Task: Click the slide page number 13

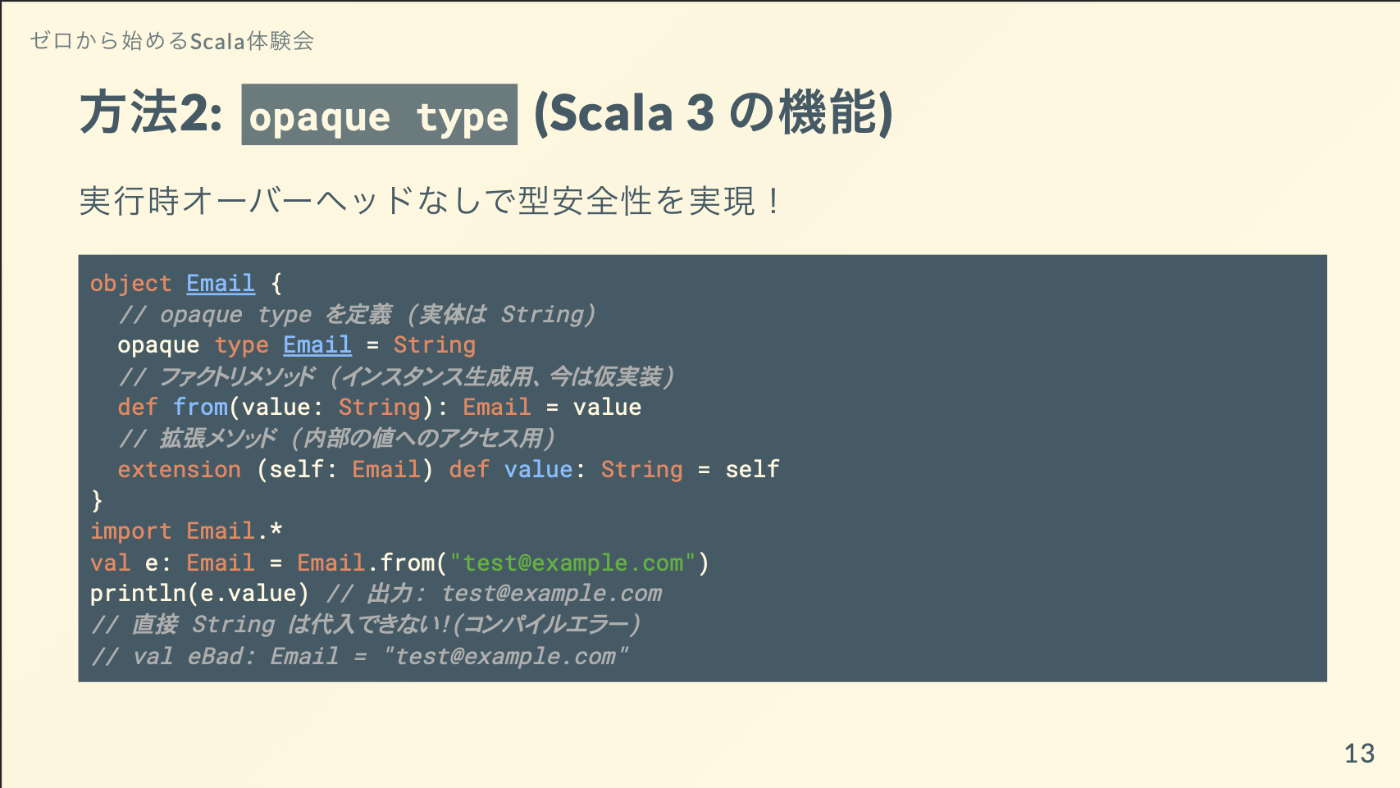Action: pos(1360,754)
